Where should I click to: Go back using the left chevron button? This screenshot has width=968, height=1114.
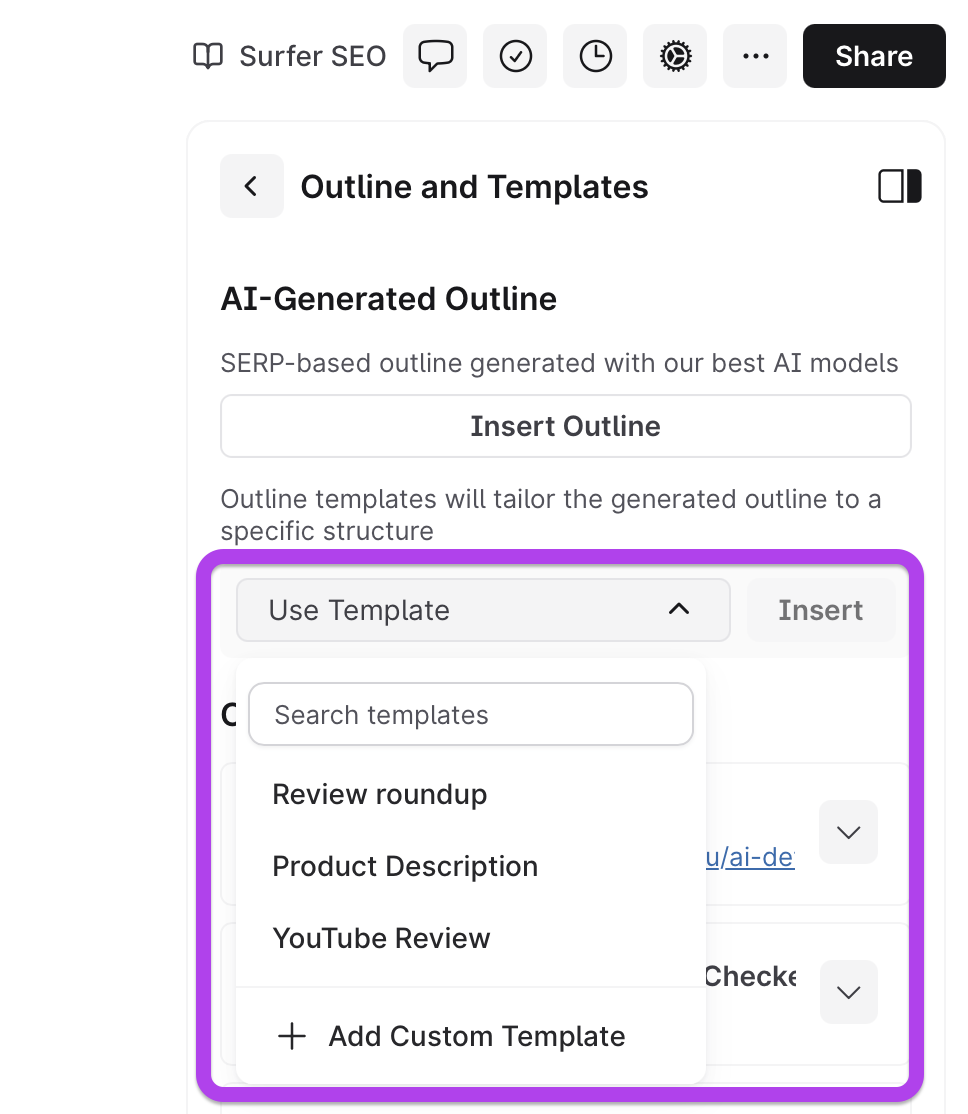point(252,186)
